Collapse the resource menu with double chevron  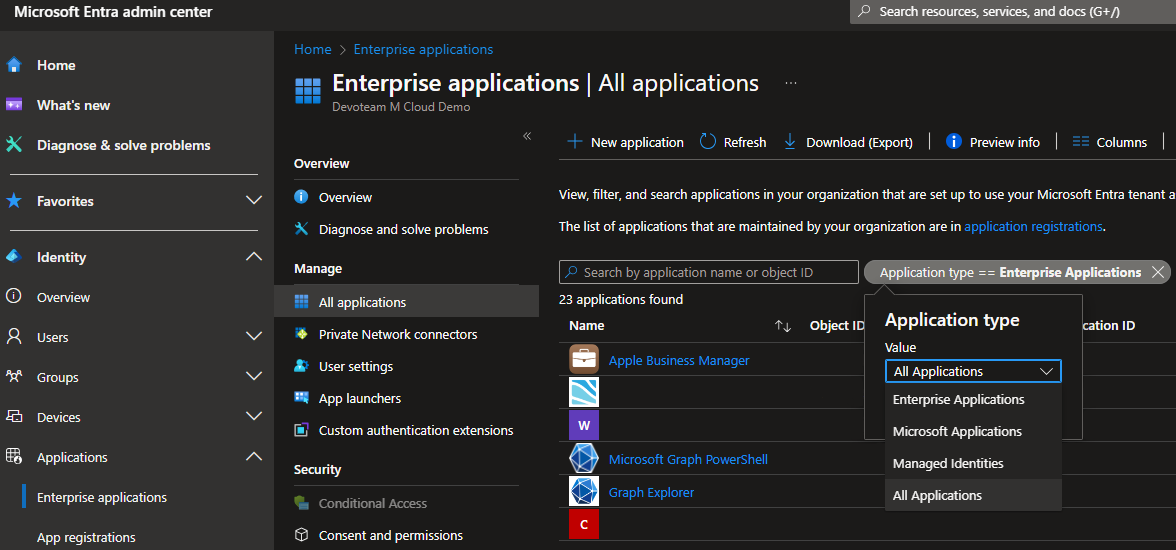(526, 136)
